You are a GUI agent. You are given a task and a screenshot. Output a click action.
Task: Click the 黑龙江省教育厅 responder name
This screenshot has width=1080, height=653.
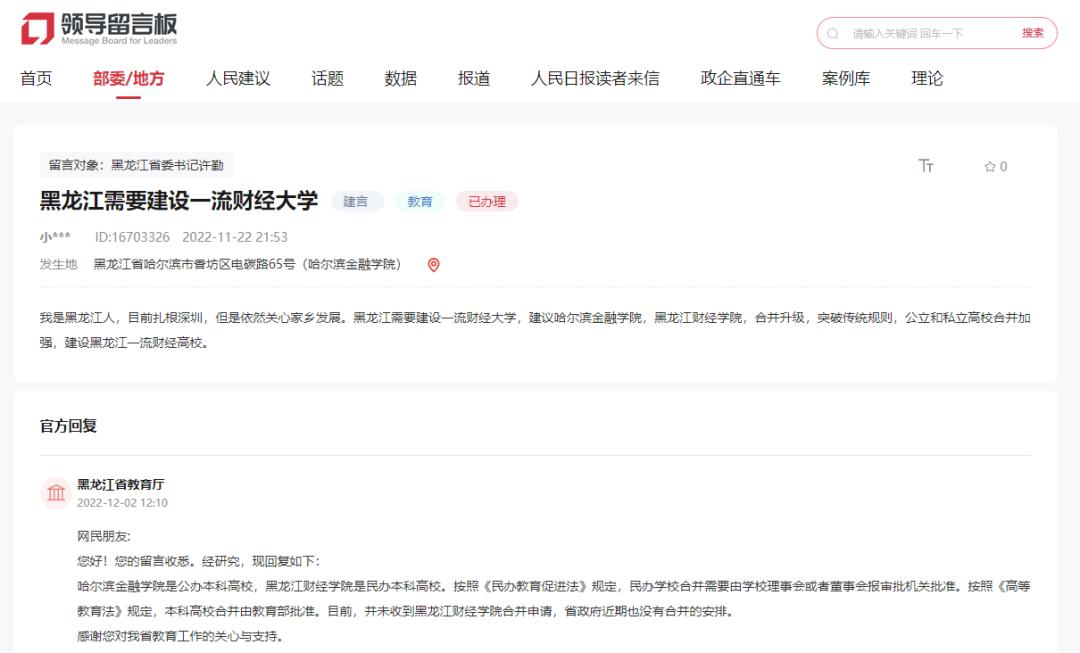tap(121, 484)
